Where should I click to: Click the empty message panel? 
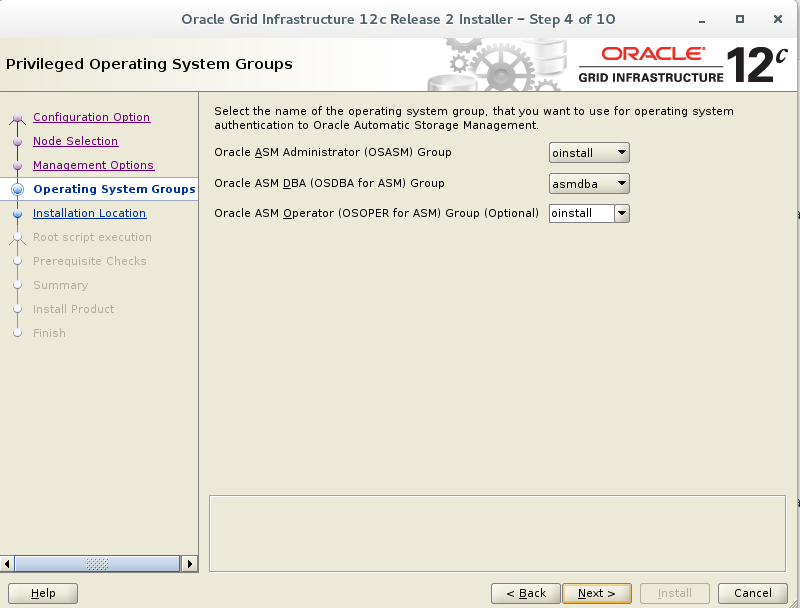[x=497, y=533]
